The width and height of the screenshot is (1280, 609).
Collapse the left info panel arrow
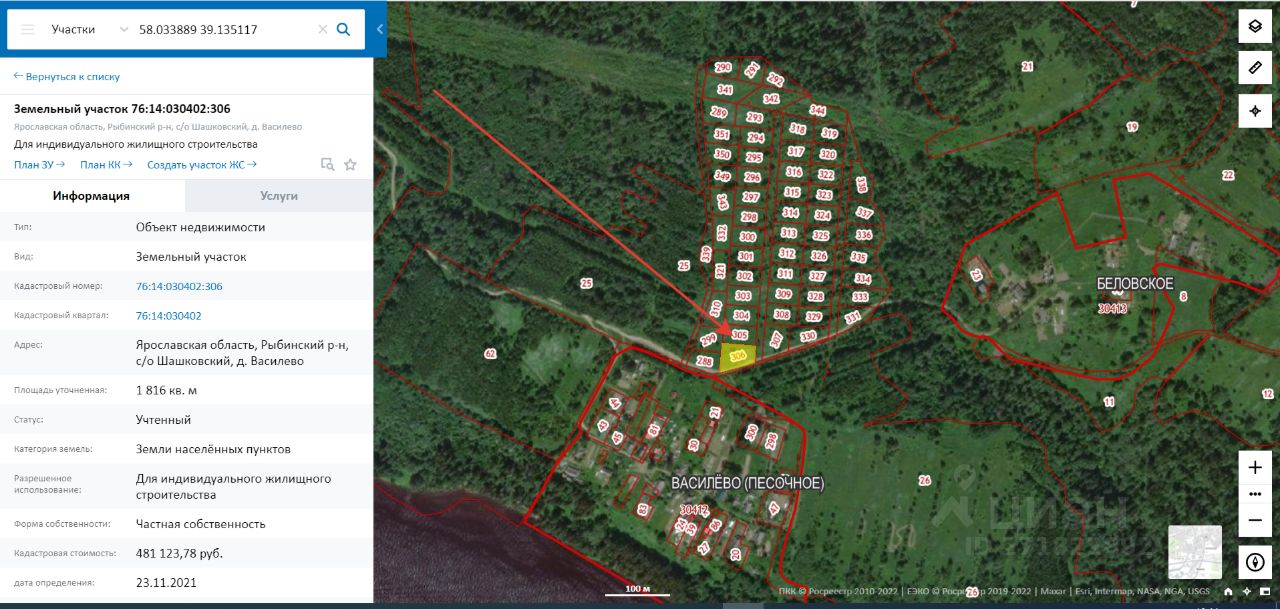pos(380,29)
